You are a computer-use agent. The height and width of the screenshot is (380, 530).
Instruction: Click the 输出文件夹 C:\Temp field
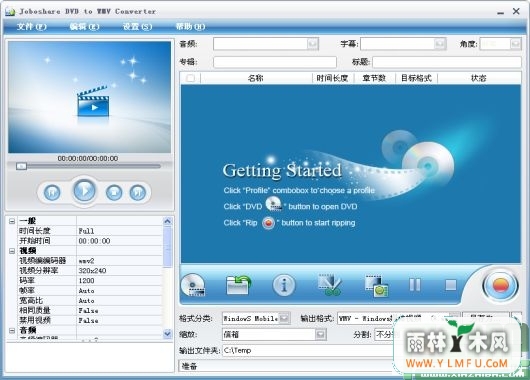click(x=308, y=350)
